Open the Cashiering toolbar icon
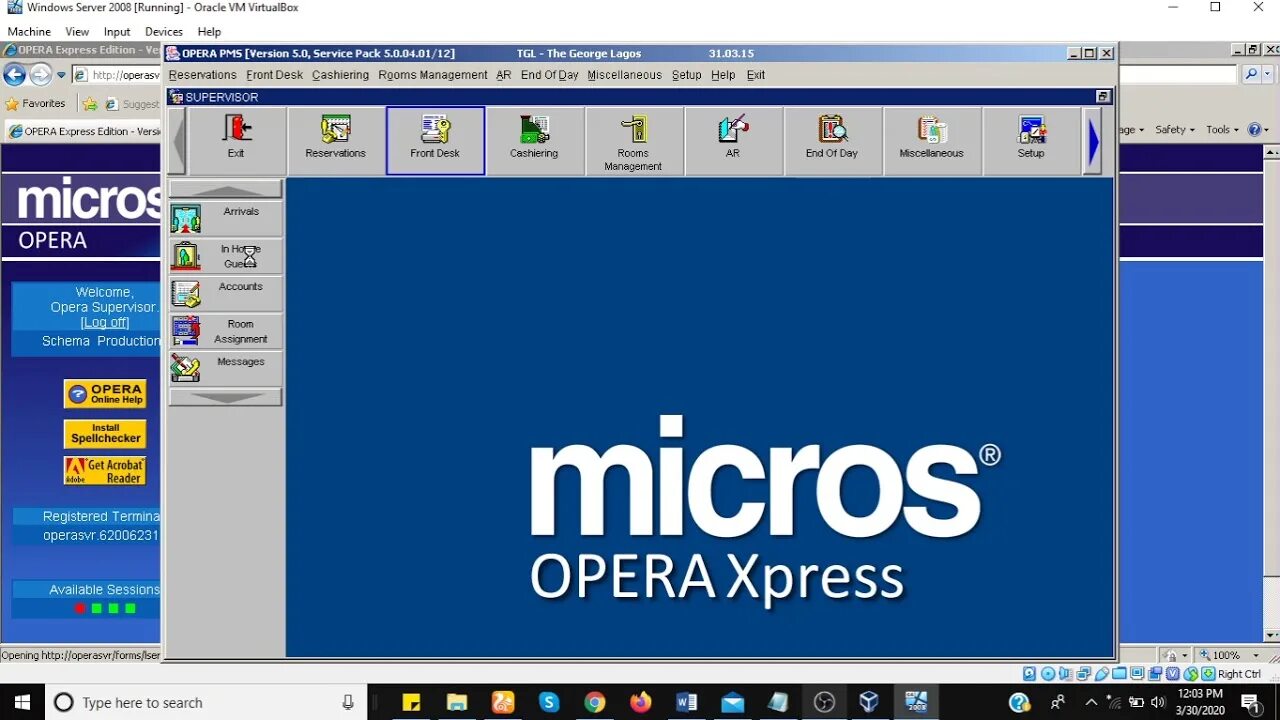 pyautogui.click(x=534, y=141)
